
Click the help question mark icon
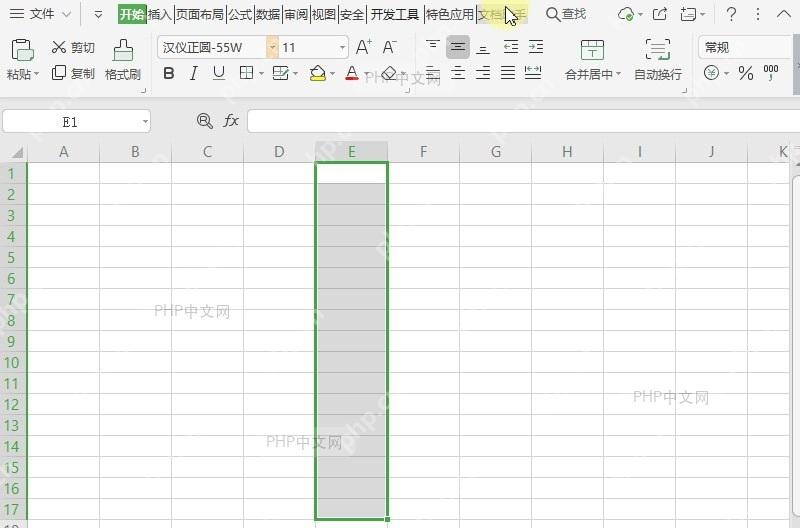pos(731,14)
